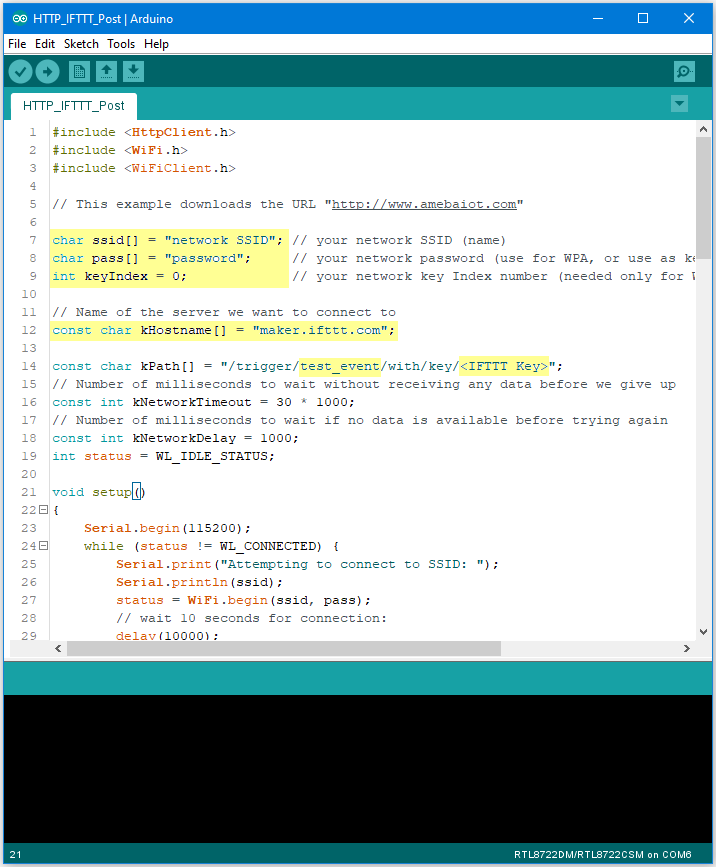Open the Sketch menu
The height and width of the screenshot is (867, 716).
(x=81, y=44)
